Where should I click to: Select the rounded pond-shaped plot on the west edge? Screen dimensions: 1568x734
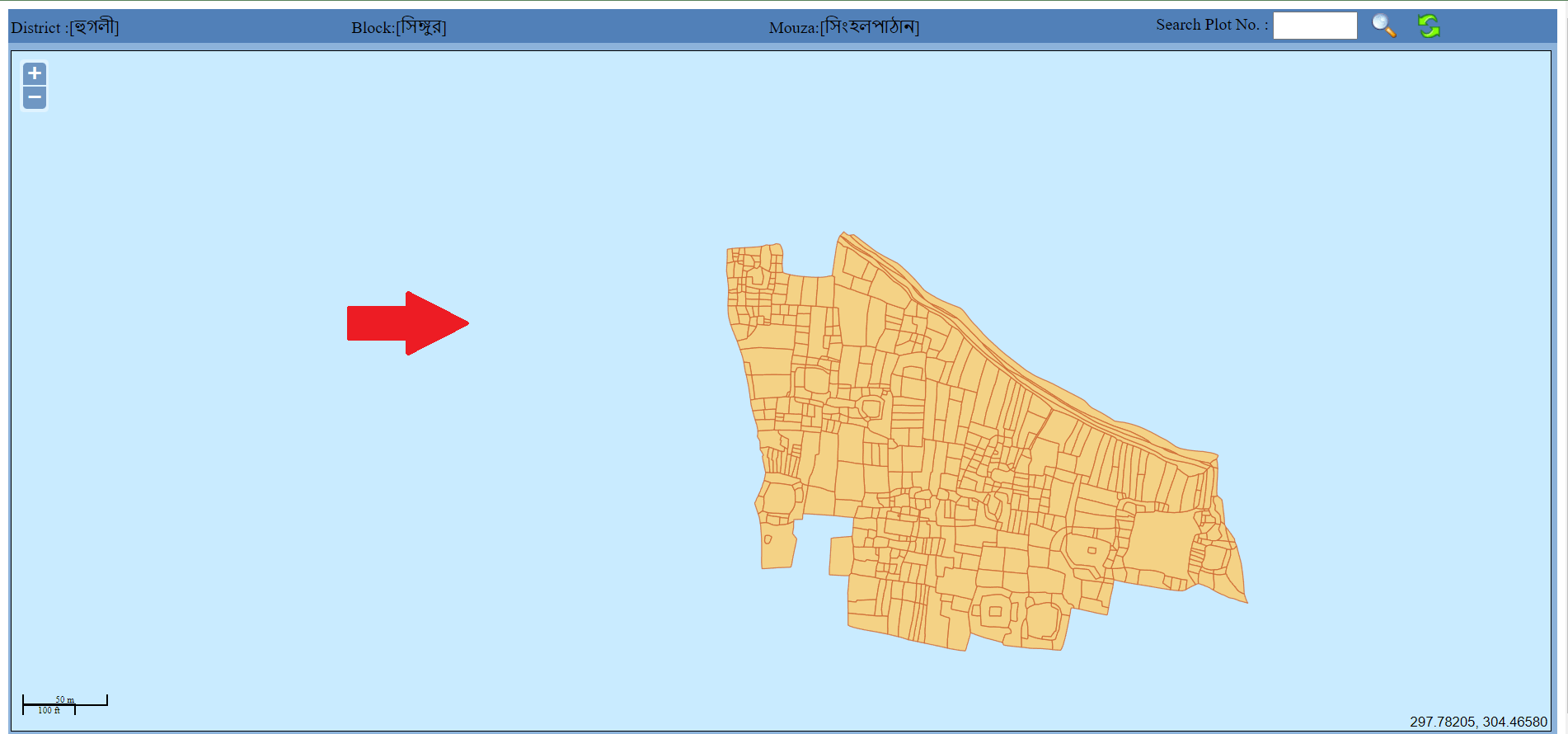(x=777, y=498)
